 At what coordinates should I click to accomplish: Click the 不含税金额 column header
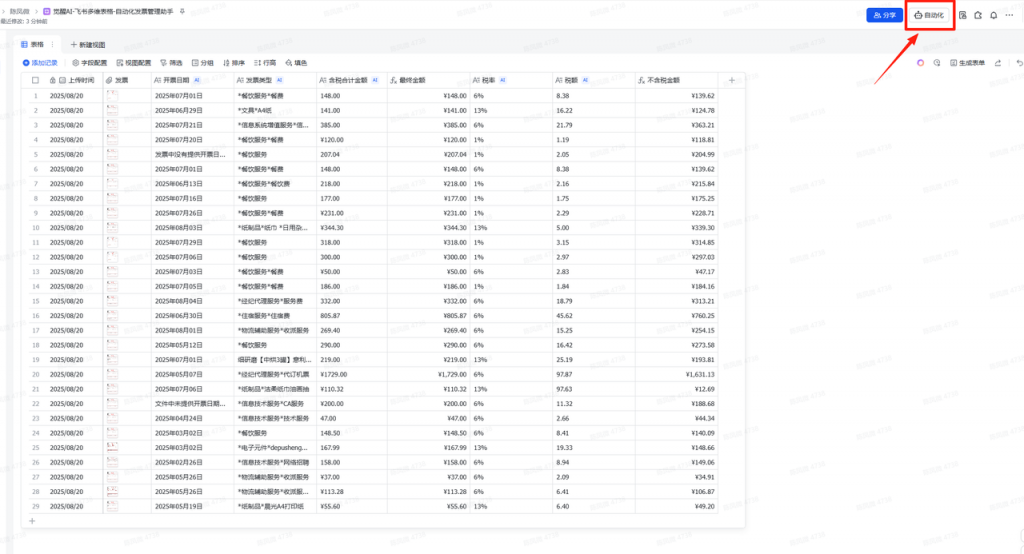pos(676,80)
